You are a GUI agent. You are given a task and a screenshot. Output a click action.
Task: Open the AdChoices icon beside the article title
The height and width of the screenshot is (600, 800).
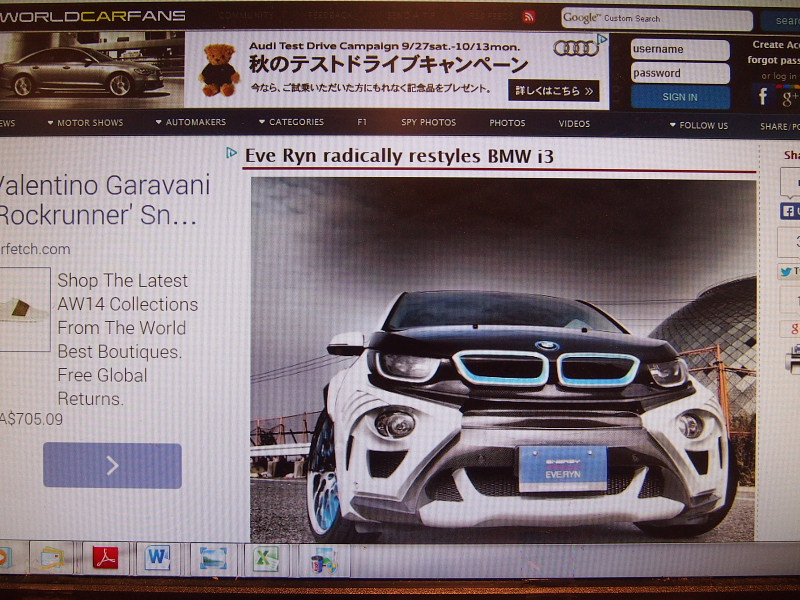[x=232, y=153]
